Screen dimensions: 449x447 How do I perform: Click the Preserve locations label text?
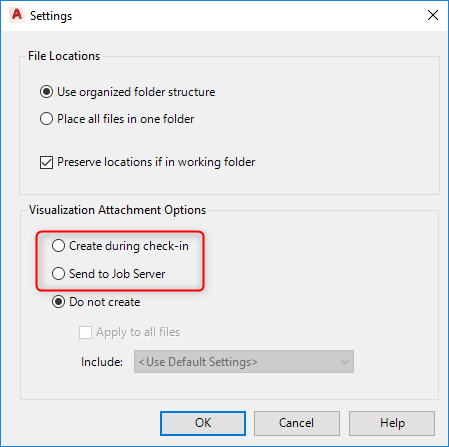[x=156, y=162]
